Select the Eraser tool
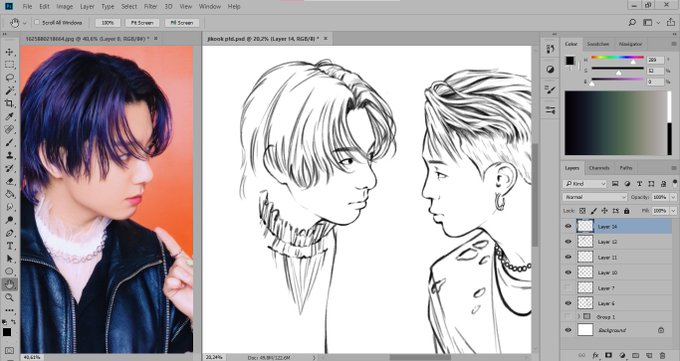The width and height of the screenshot is (680, 361). [9, 181]
